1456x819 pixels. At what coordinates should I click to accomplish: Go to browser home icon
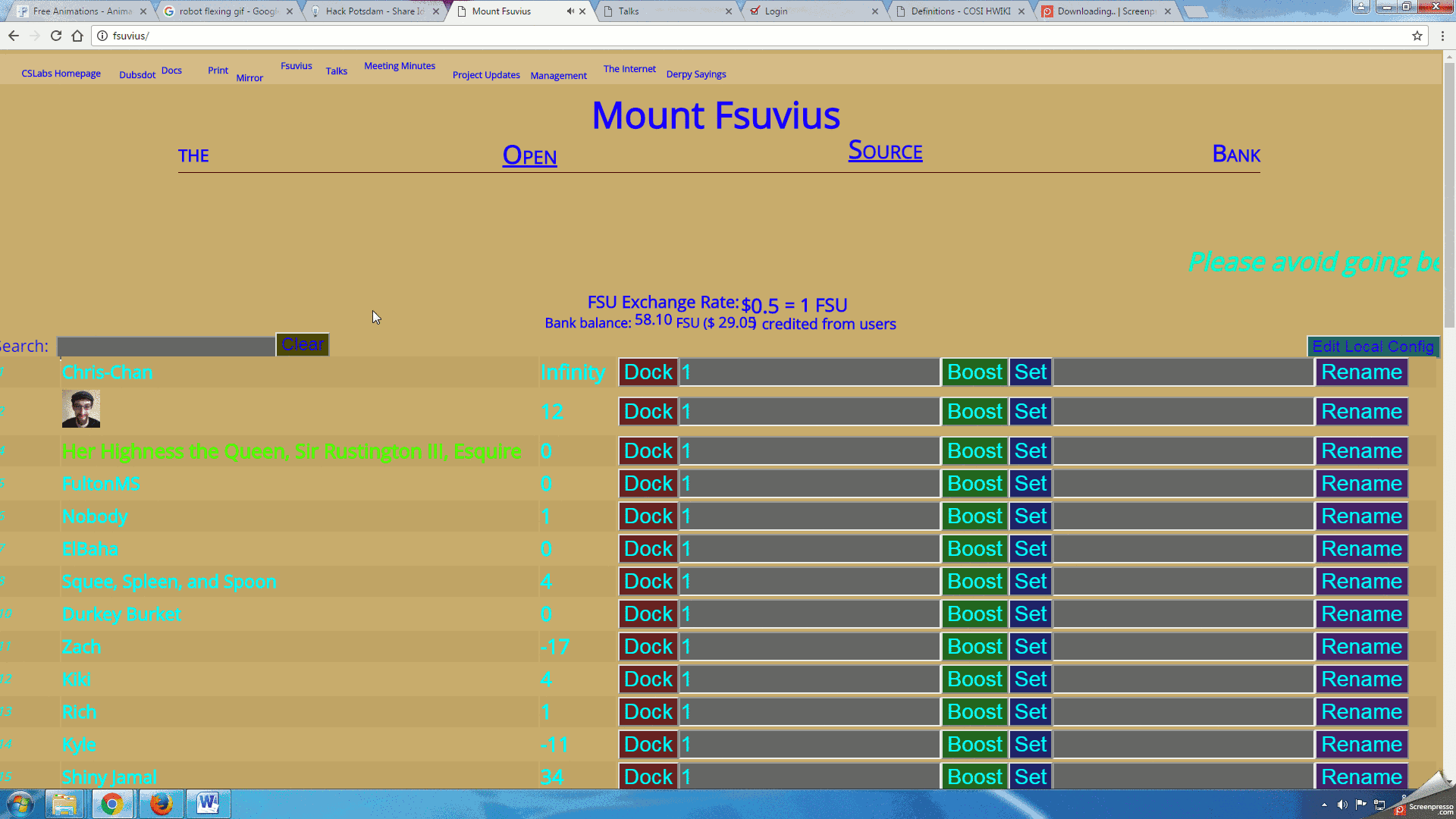coord(77,36)
